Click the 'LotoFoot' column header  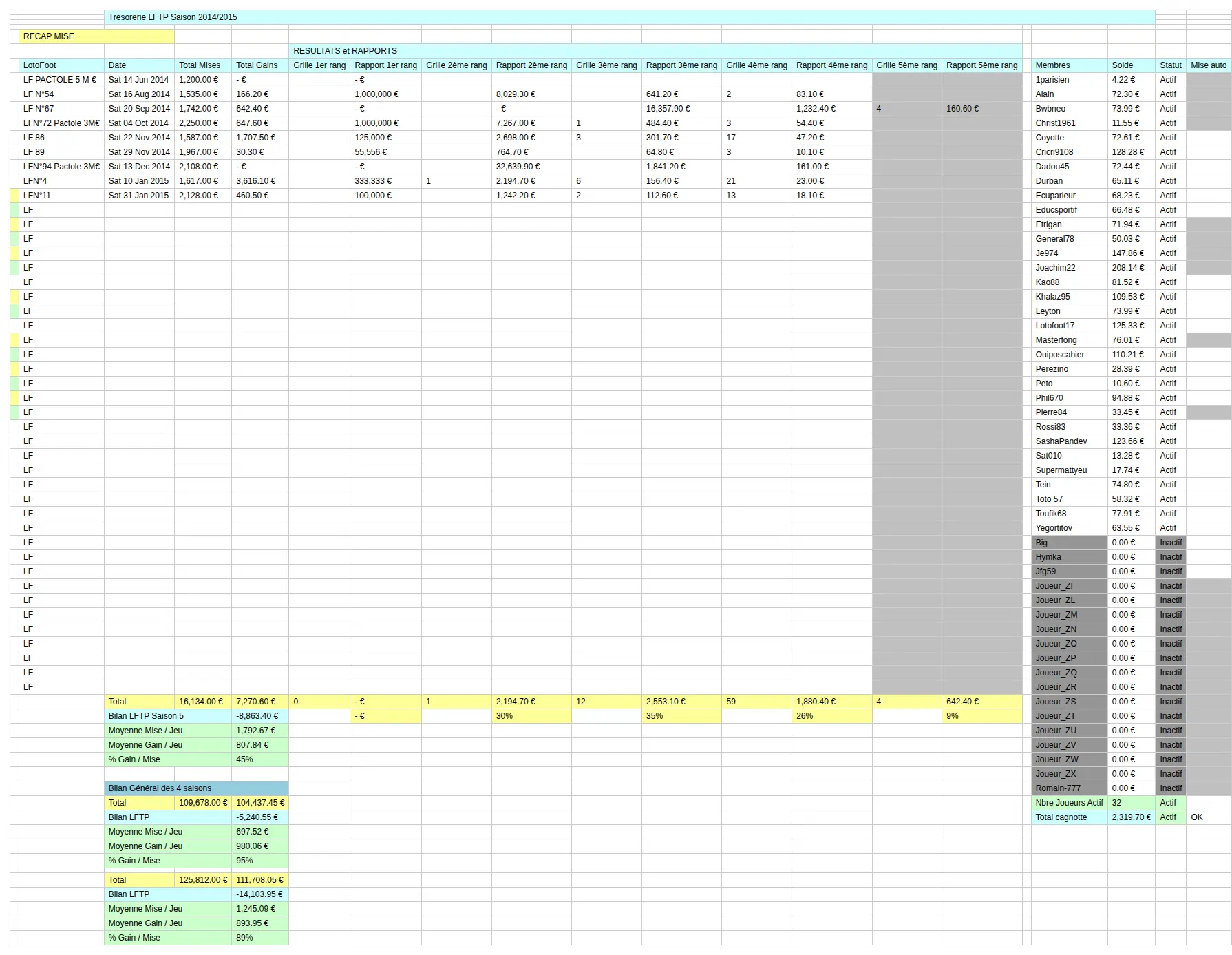click(61, 65)
